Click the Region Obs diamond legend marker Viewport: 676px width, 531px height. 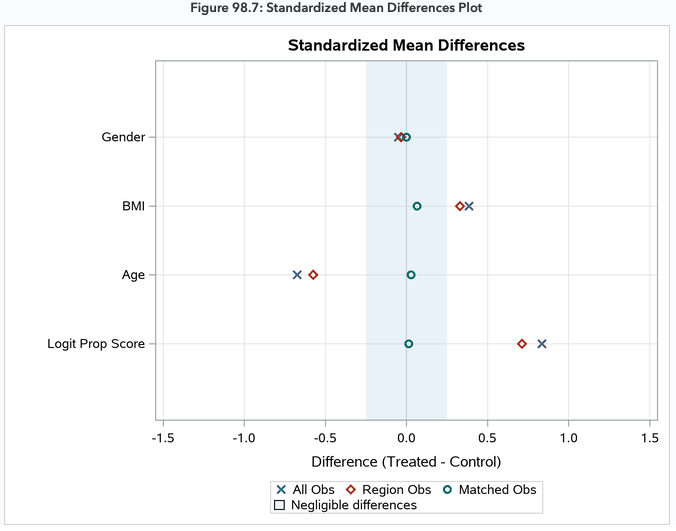(352, 490)
